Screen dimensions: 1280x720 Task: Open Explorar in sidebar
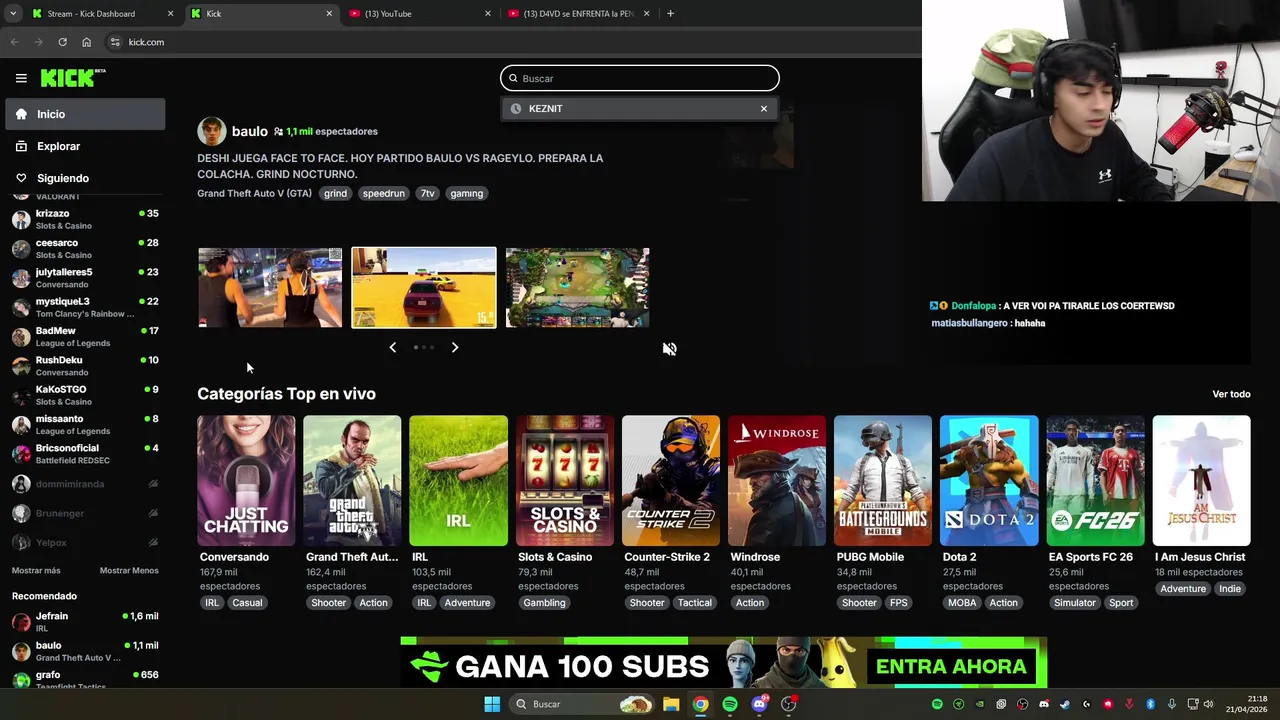tap(85, 146)
